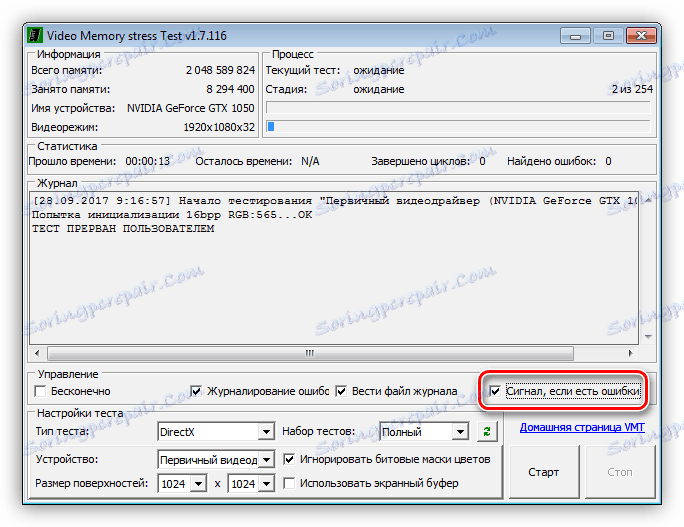Click the Попытка инициализации 16bpp log line
This screenshot has height=527, width=684.
click(172, 215)
